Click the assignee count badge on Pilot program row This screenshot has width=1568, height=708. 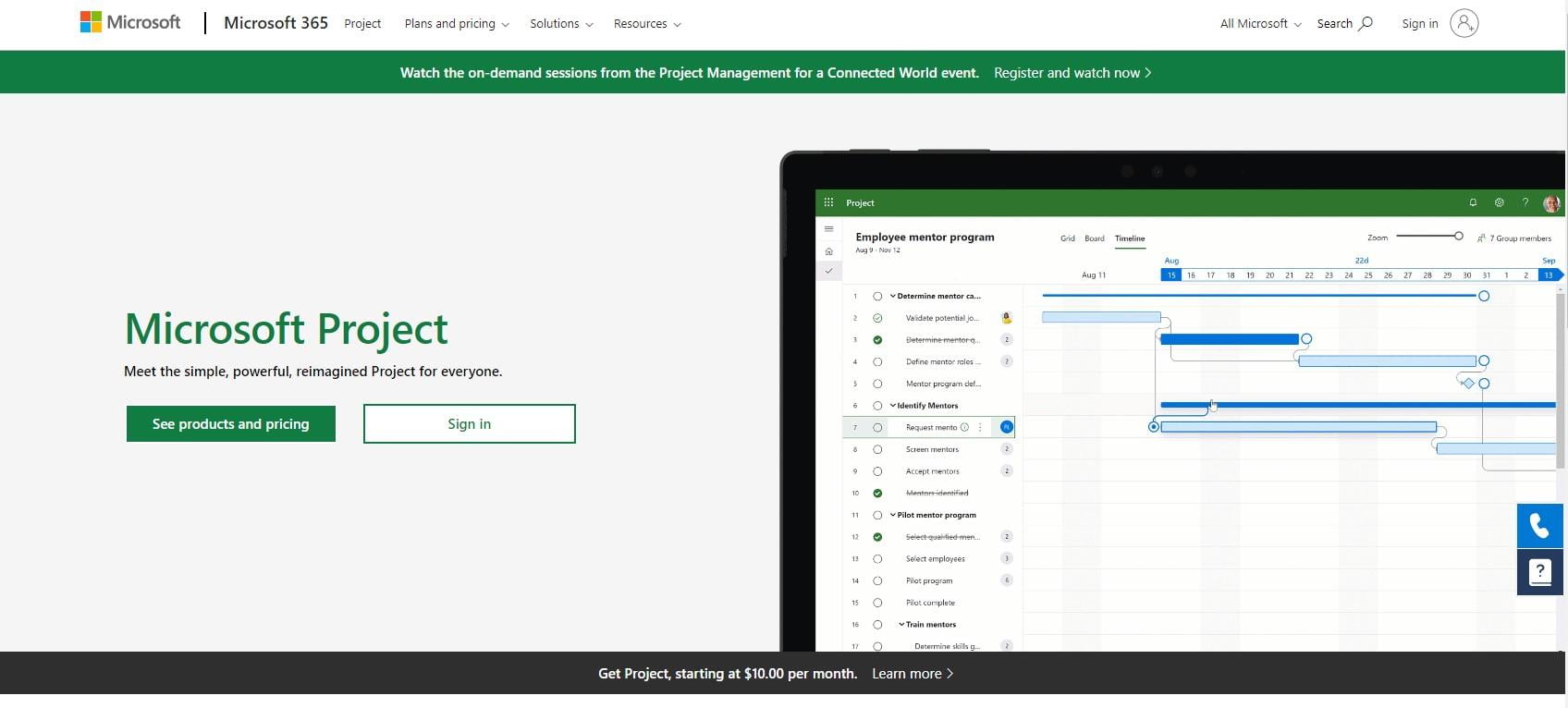click(x=1007, y=580)
